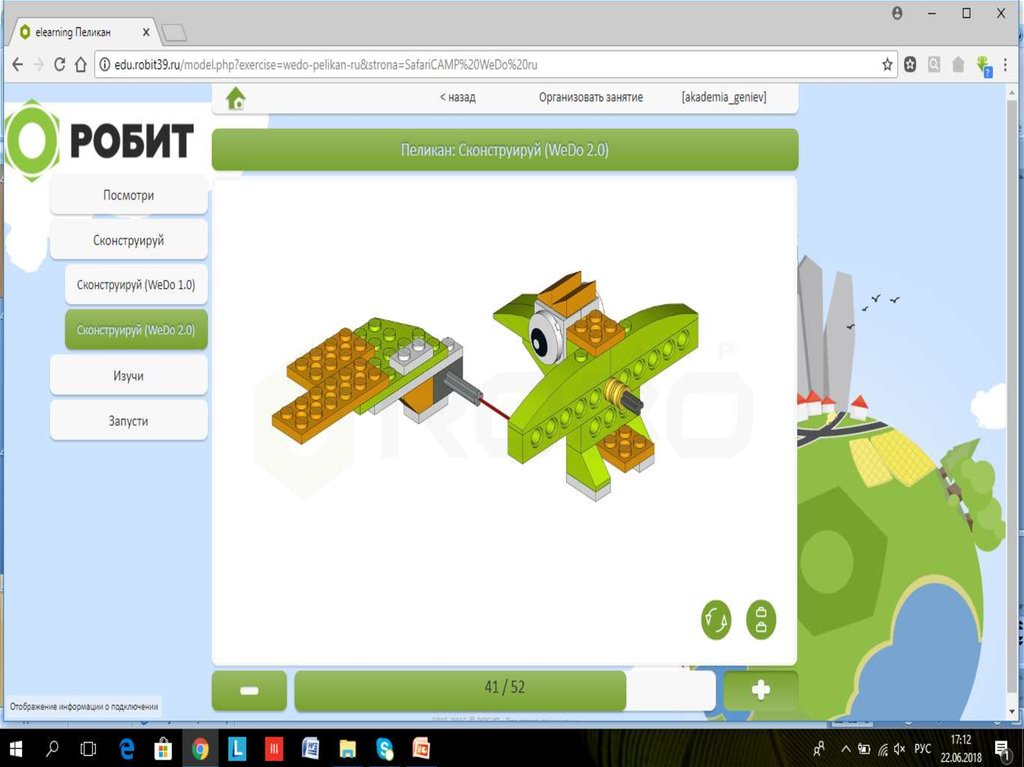Screen dimensions: 1024x767
Task: Open the Запусти section
Action: click(129, 421)
